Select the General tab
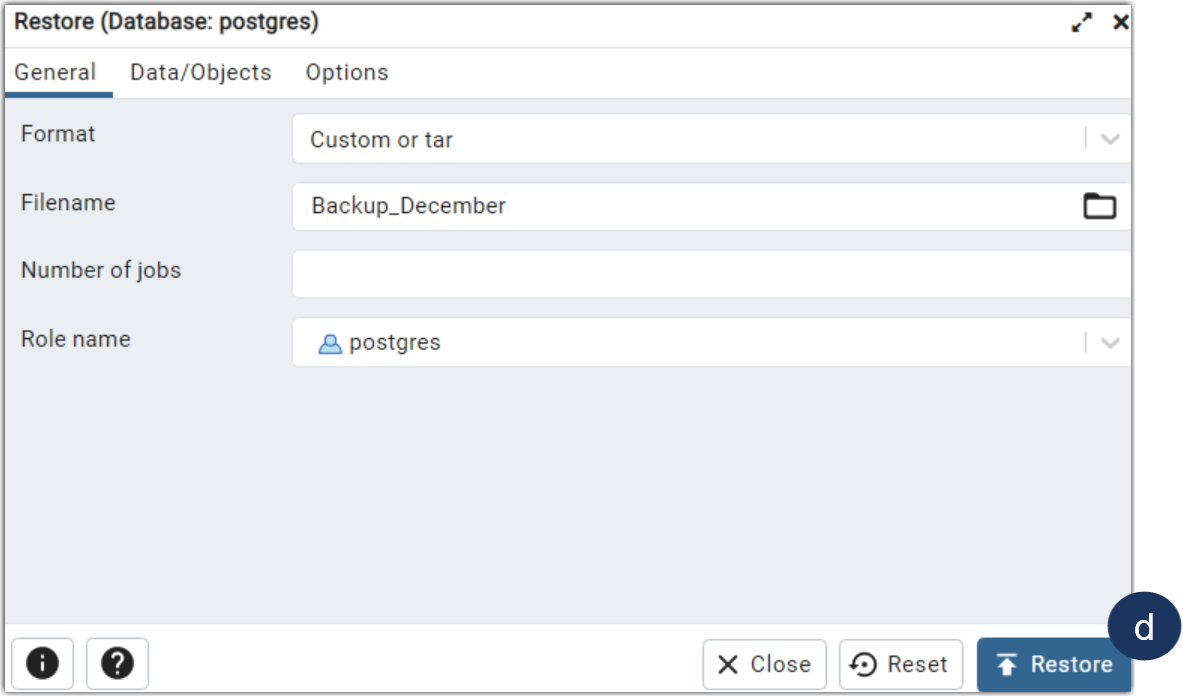 click(56, 71)
